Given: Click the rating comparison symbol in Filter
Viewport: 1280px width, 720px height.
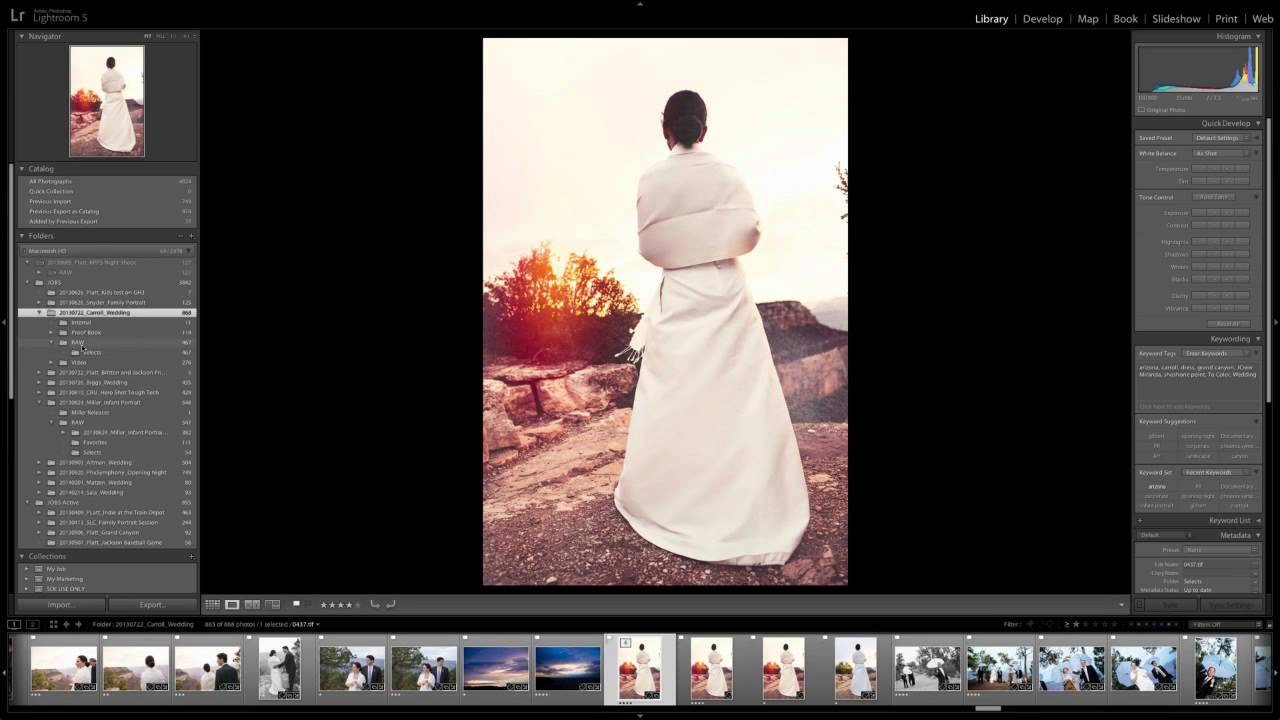Looking at the screenshot, I should (x=1067, y=624).
